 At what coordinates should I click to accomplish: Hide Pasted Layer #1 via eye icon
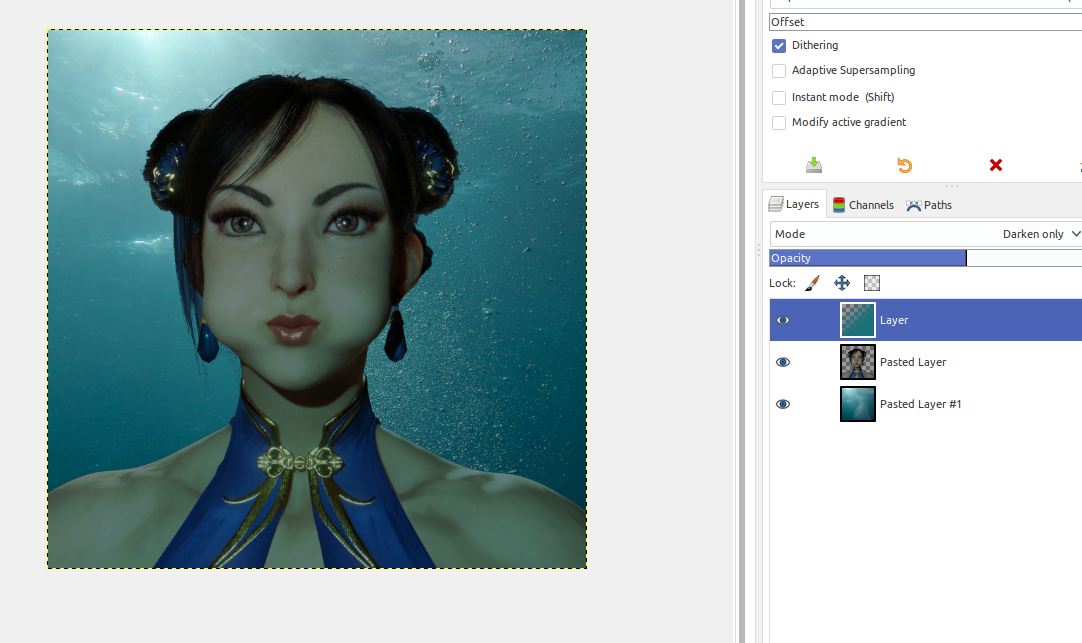click(x=783, y=404)
